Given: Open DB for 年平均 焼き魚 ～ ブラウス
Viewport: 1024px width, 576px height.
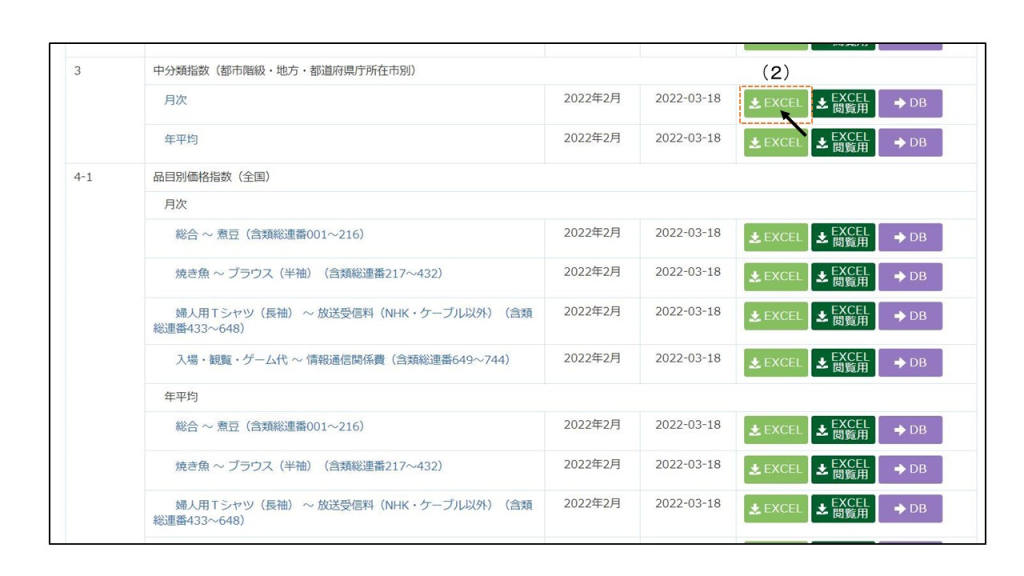Looking at the screenshot, I should [910, 469].
